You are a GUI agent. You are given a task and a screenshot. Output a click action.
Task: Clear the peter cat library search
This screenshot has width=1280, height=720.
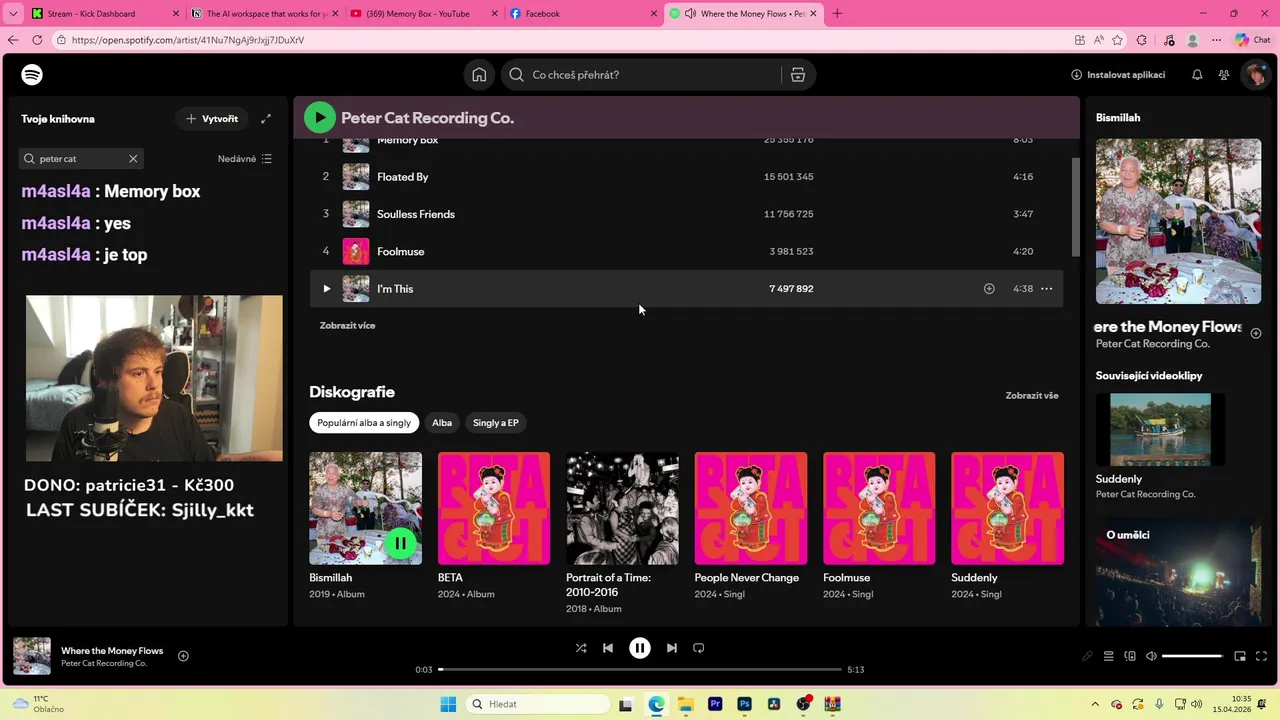pyautogui.click(x=133, y=159)
